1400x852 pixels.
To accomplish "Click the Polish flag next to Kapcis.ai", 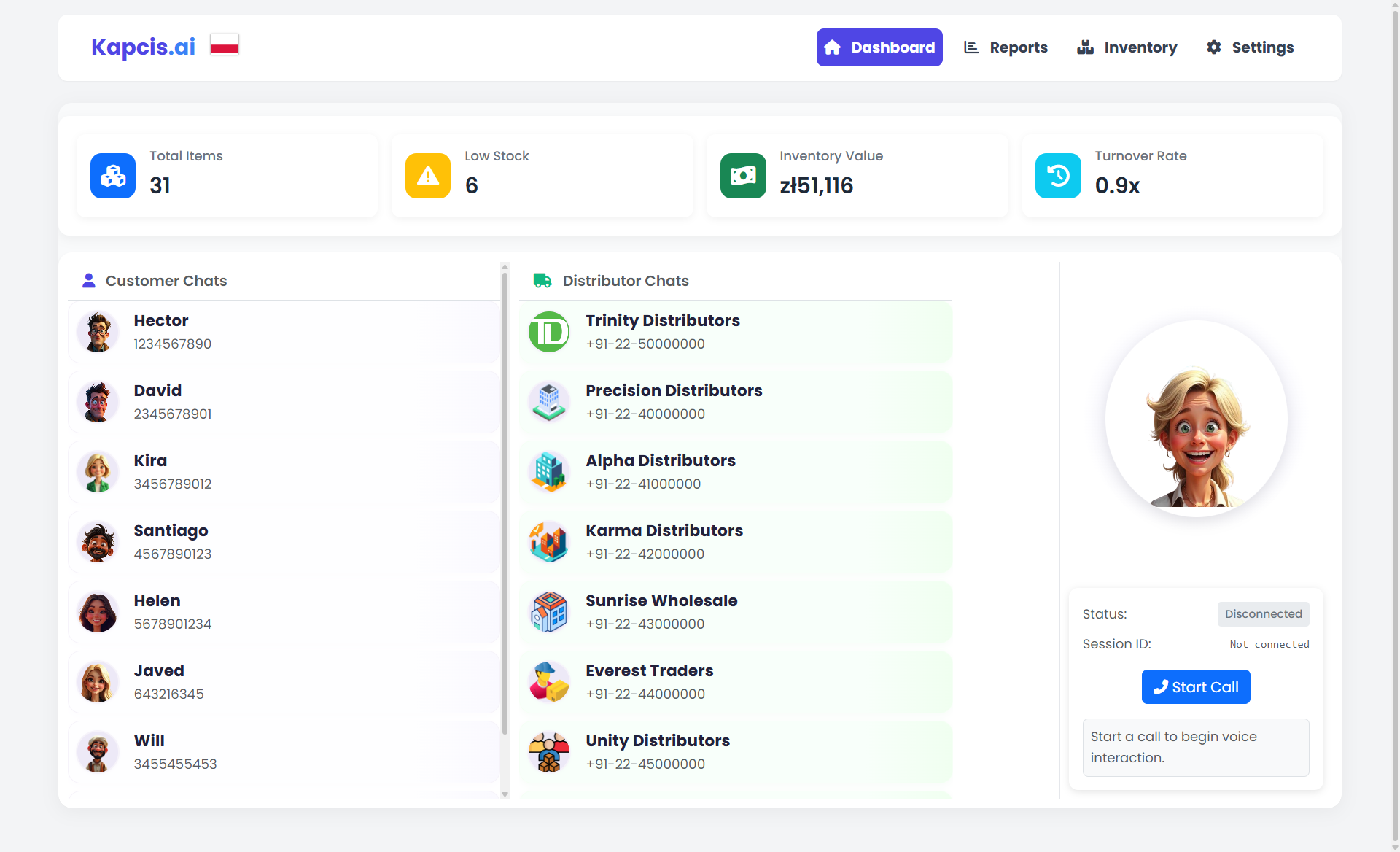I will 224,44.
